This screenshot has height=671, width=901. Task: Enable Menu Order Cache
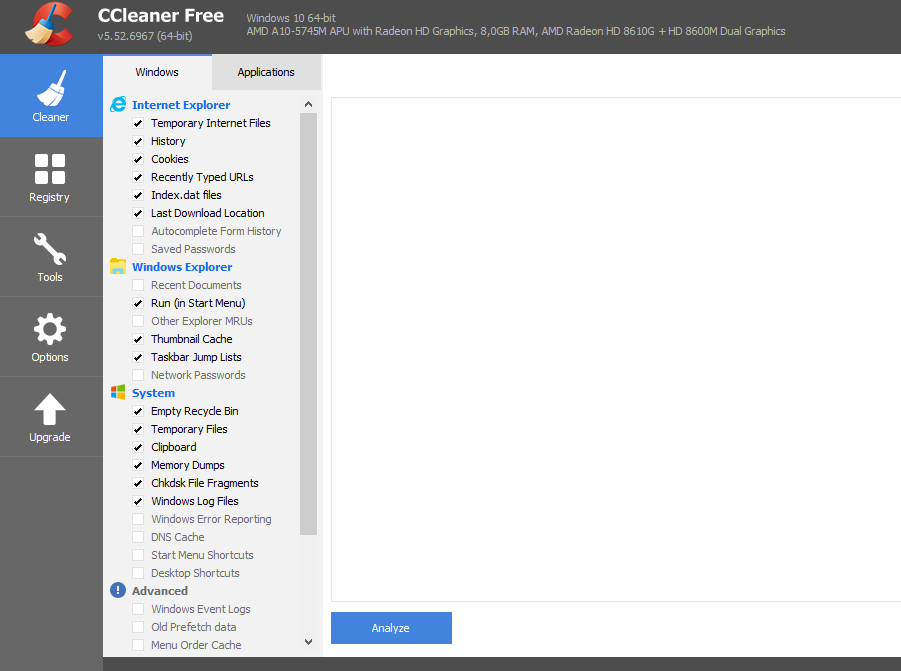pyautogui.click(x=138, y=645)
